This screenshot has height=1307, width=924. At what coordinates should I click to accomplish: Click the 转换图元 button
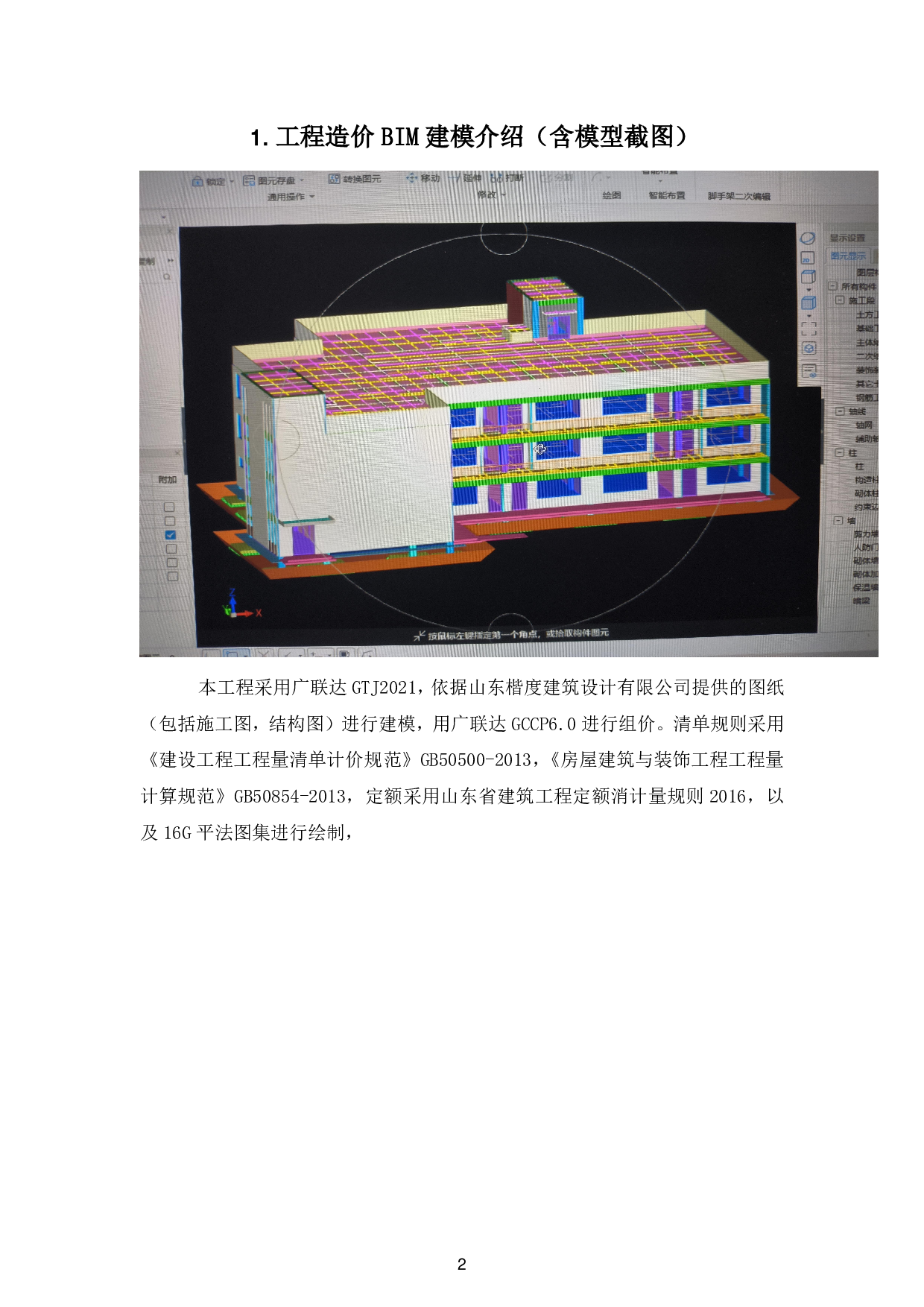click(x=355, y=179)
